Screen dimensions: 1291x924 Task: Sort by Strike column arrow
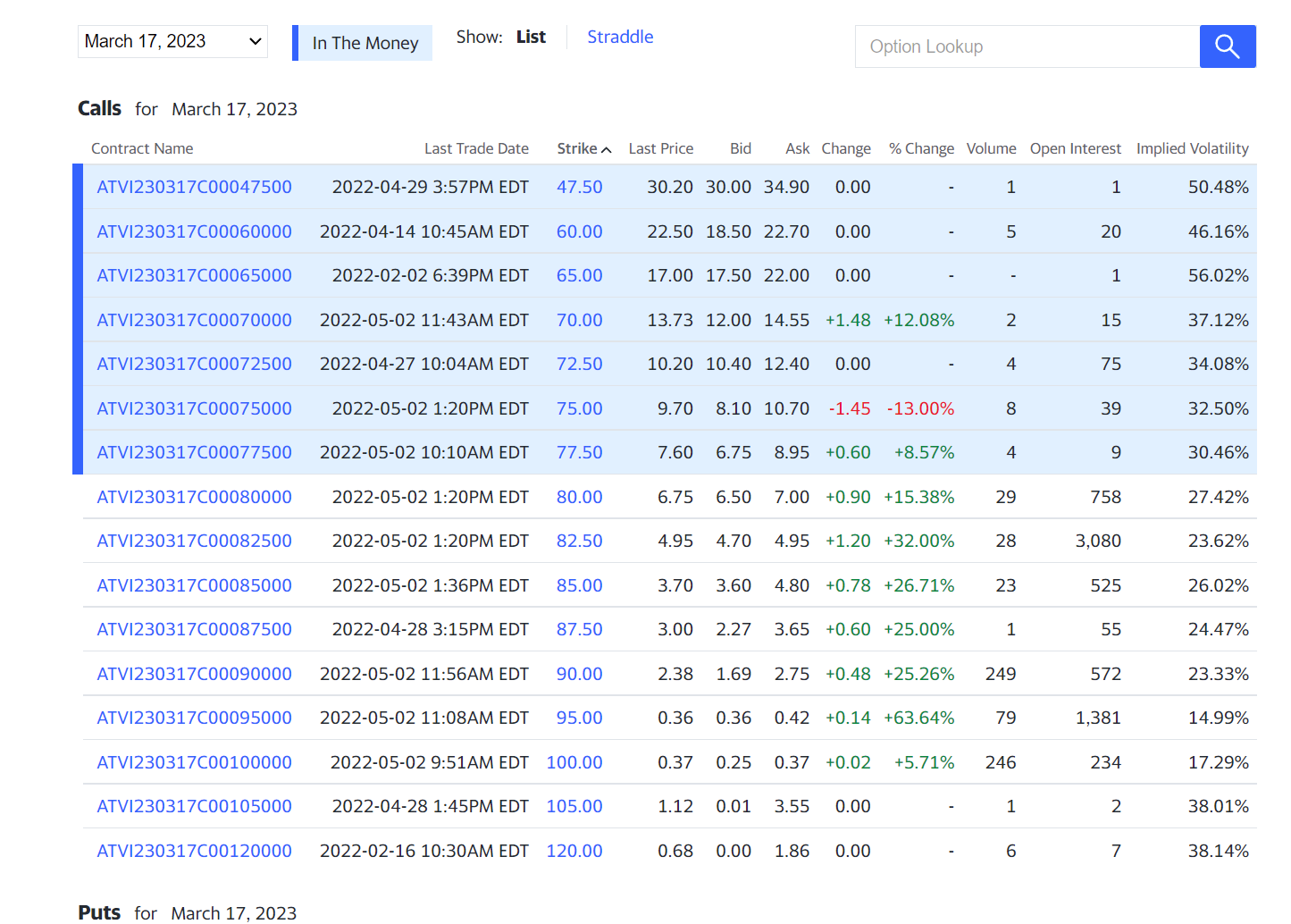(x=607, y=149)
